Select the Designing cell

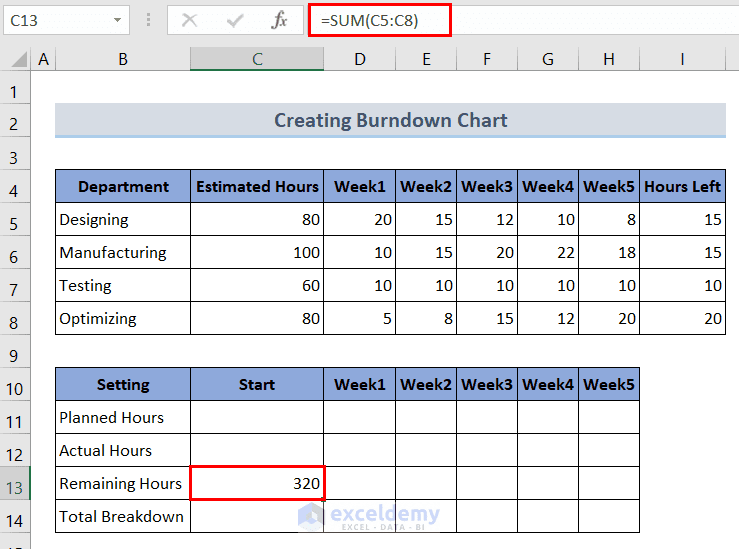point(123,220)
